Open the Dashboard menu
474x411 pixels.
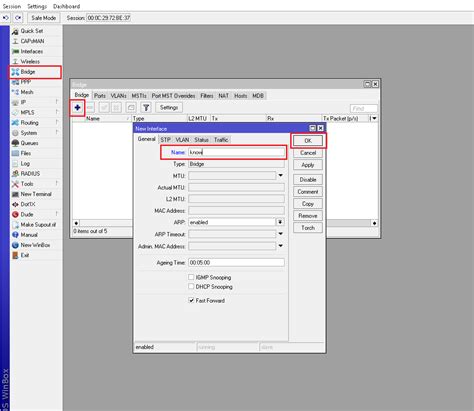66,6
